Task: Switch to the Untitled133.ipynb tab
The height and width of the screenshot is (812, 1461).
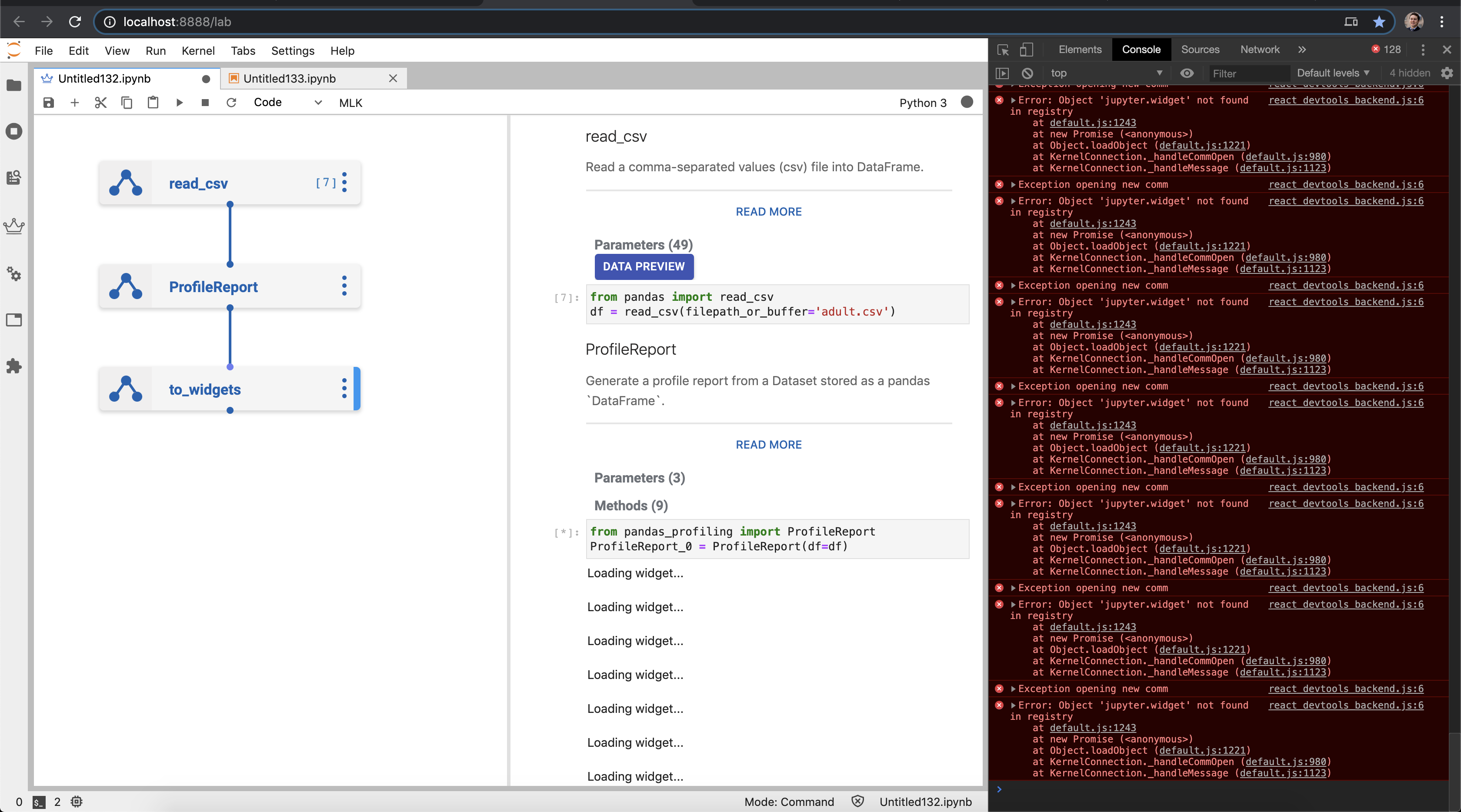Action: pos(289,78)
